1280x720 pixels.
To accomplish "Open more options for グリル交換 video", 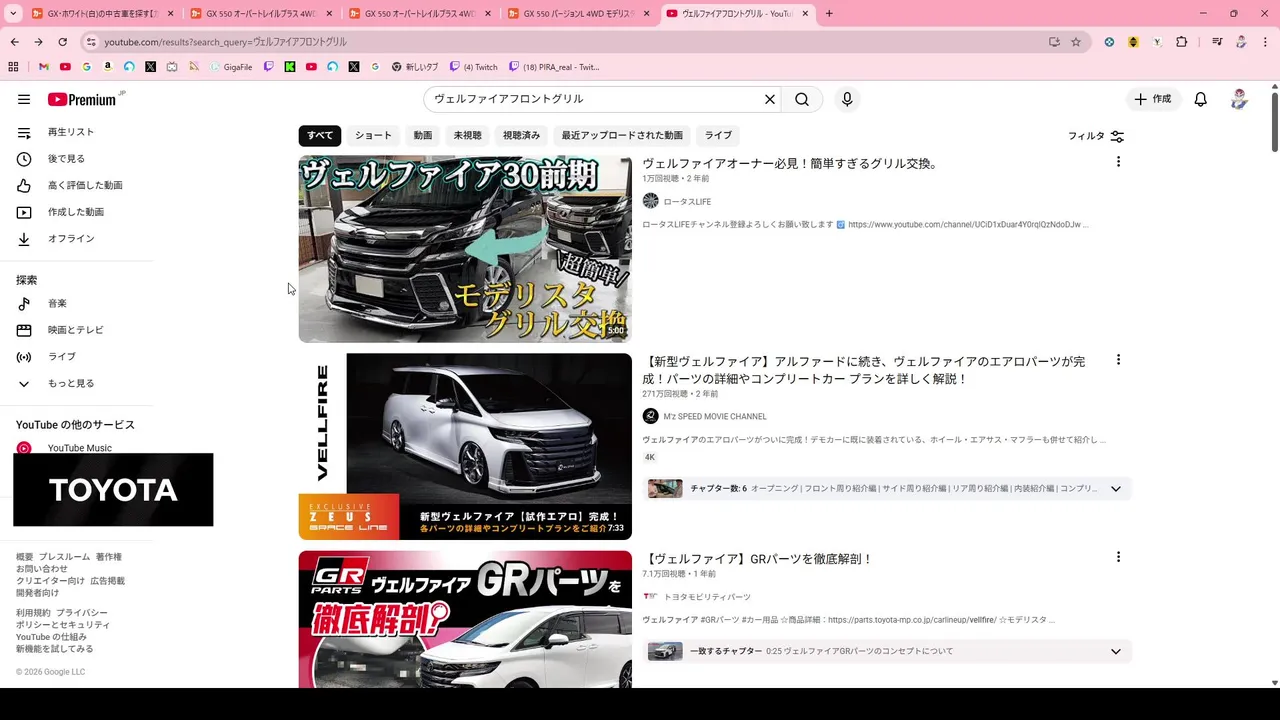I will tap(1118, 162).
